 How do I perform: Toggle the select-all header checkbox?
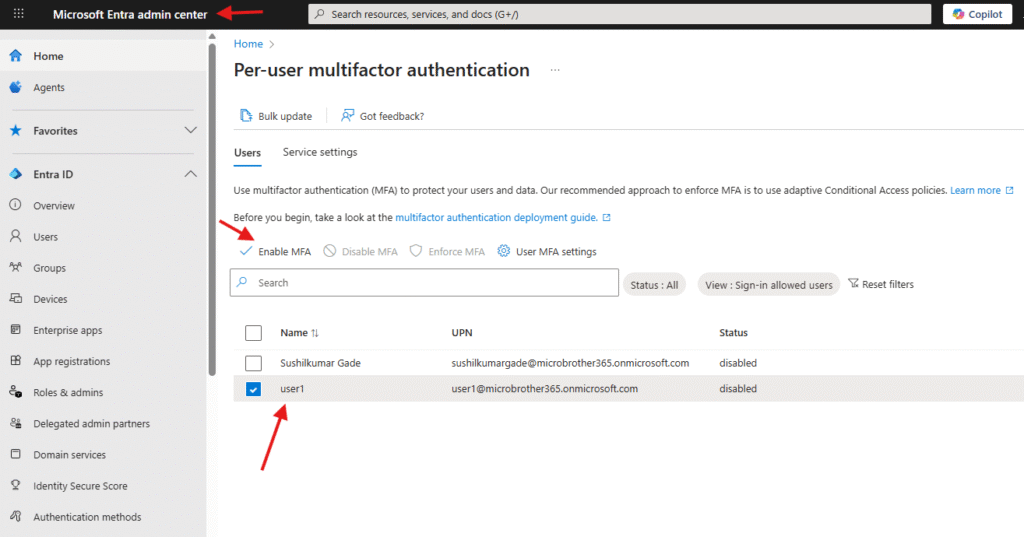click(253, 333)
